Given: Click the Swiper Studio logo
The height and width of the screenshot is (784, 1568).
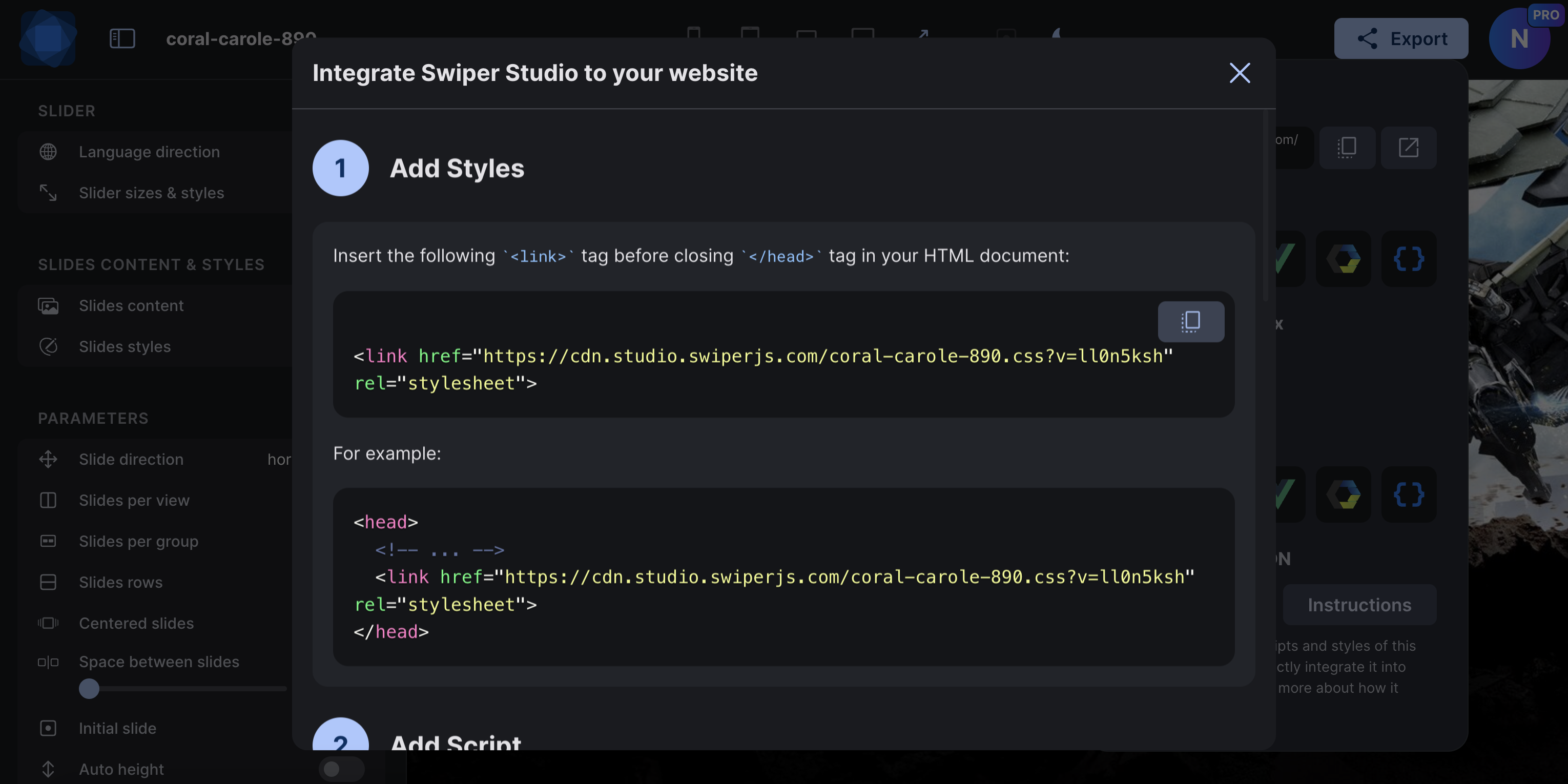Looking at the screenshot, I should [x=48, y=38].
